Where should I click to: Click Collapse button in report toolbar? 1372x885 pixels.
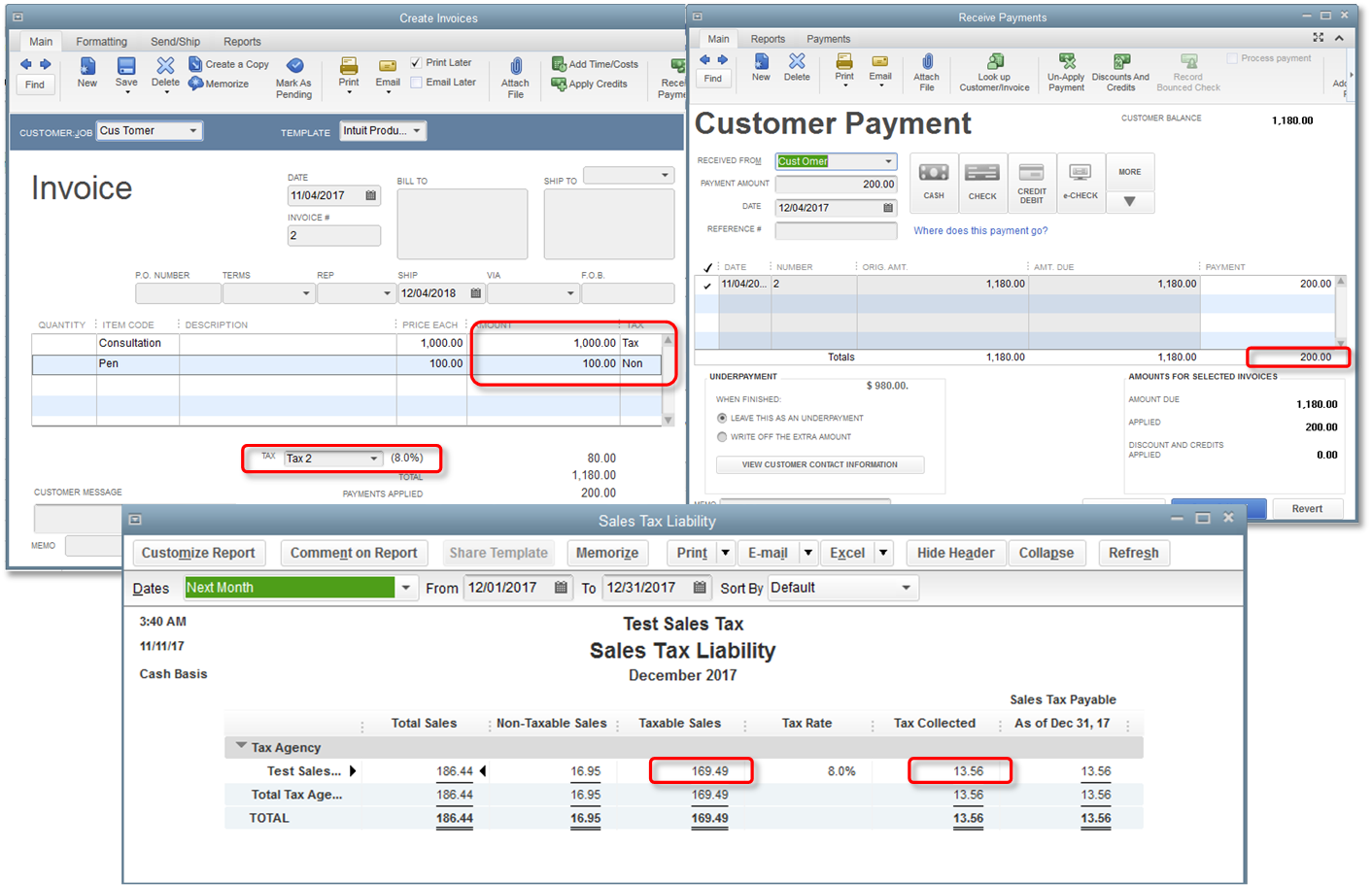tap(1046, 553)
